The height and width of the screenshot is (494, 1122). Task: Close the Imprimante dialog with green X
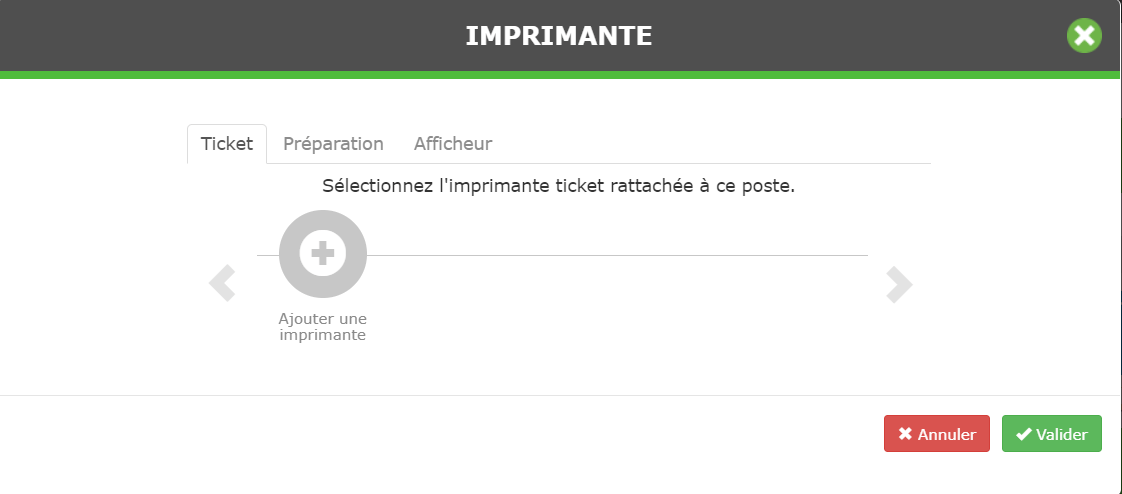pyautogui.click(x=1084, y=36)
